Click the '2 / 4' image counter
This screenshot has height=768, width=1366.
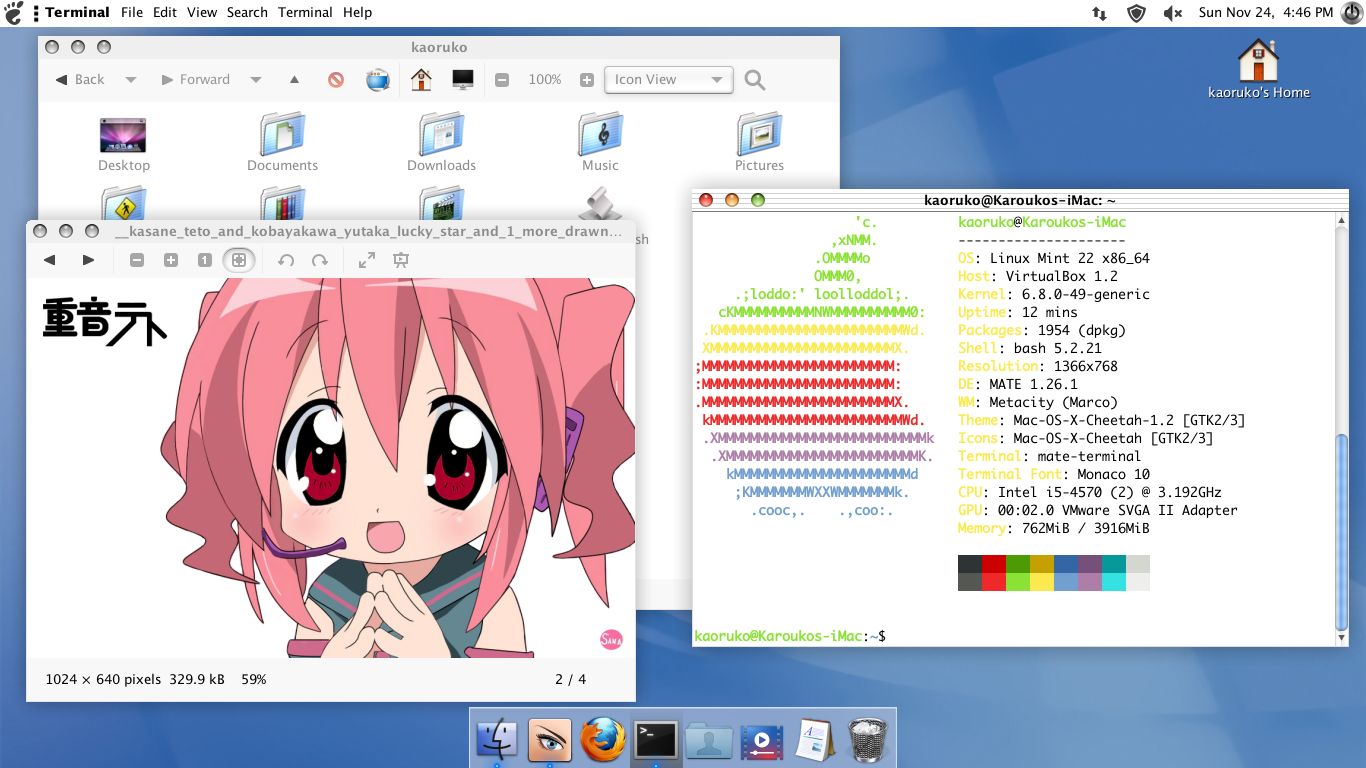tap(571, 679)
